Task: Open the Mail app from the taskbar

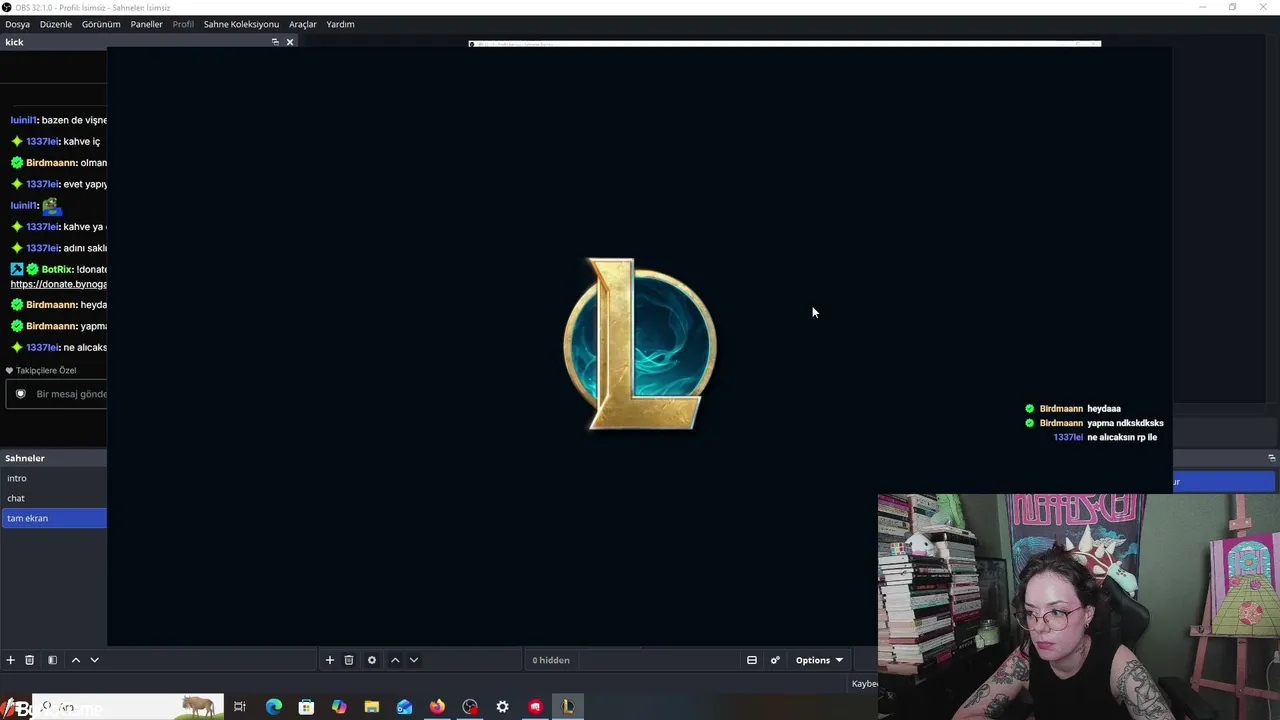Action: pyautogui.click(x=404, y=707)
